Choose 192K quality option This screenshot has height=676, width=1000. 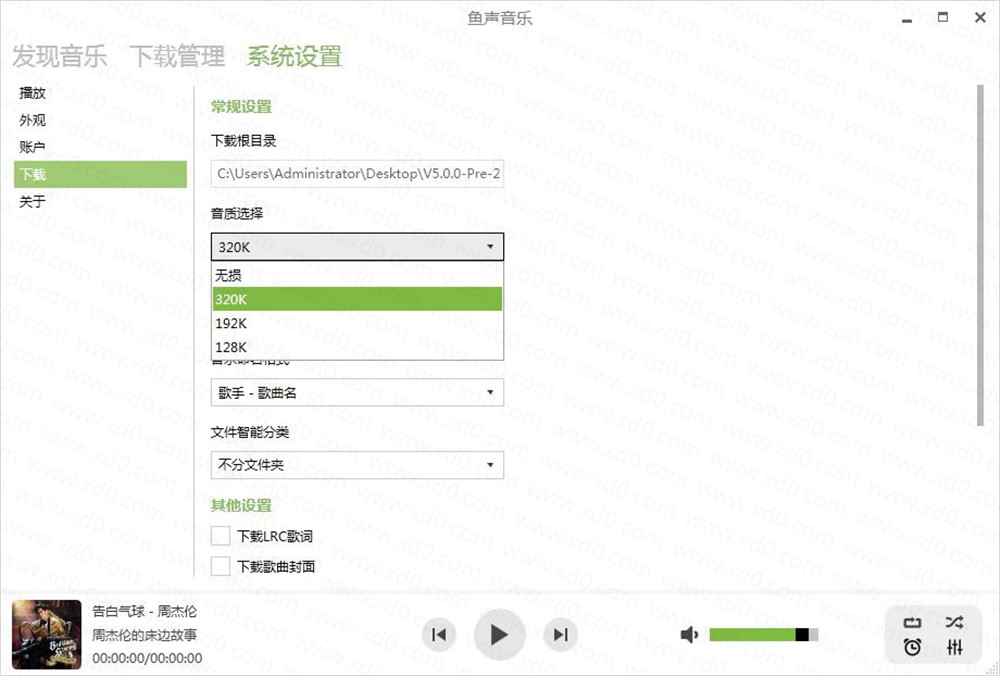point(357,323)
